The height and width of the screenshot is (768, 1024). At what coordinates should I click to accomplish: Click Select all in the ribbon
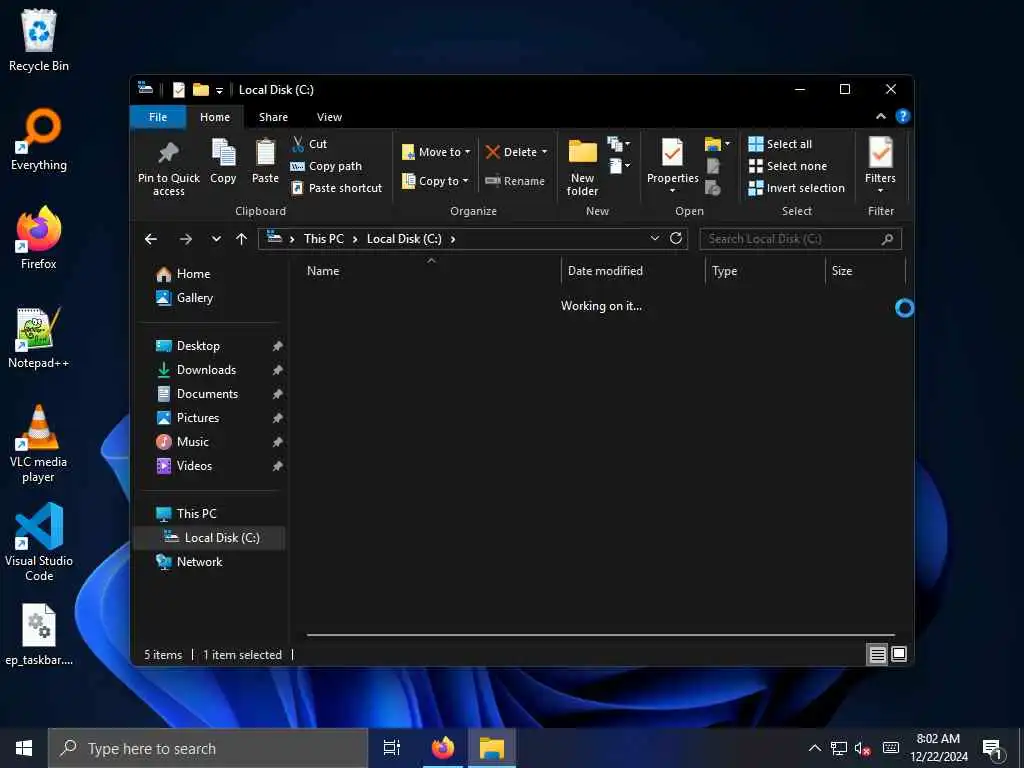[x=780, y=144]
